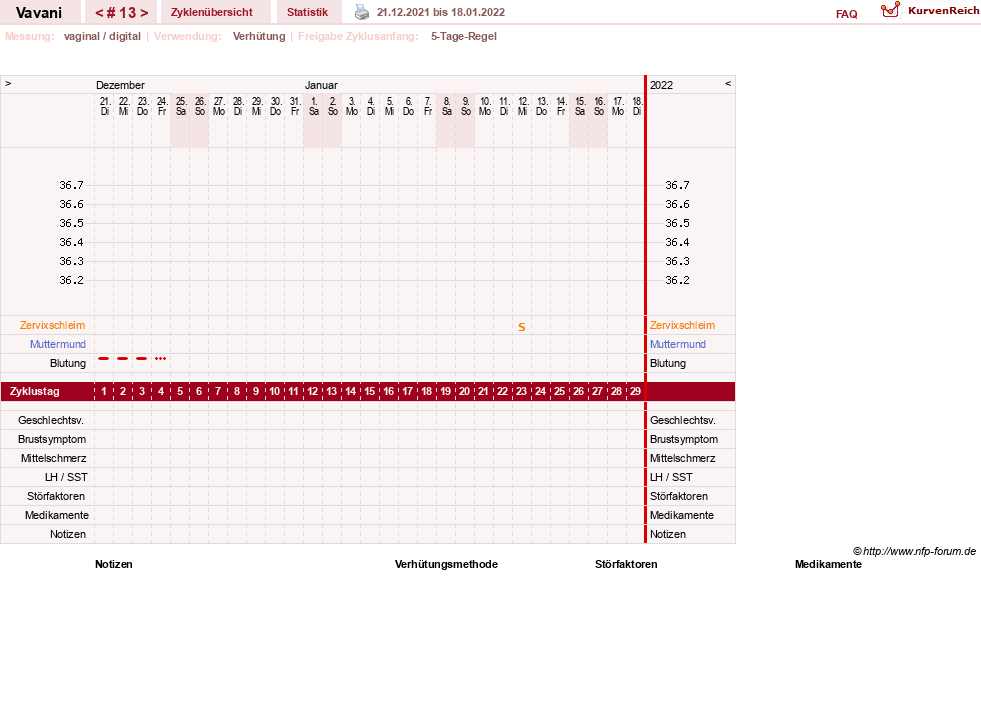Click the date range 21.12.2021 bis 18.01.2022
This screenshot has width=981, height=703.
point(440,12)
